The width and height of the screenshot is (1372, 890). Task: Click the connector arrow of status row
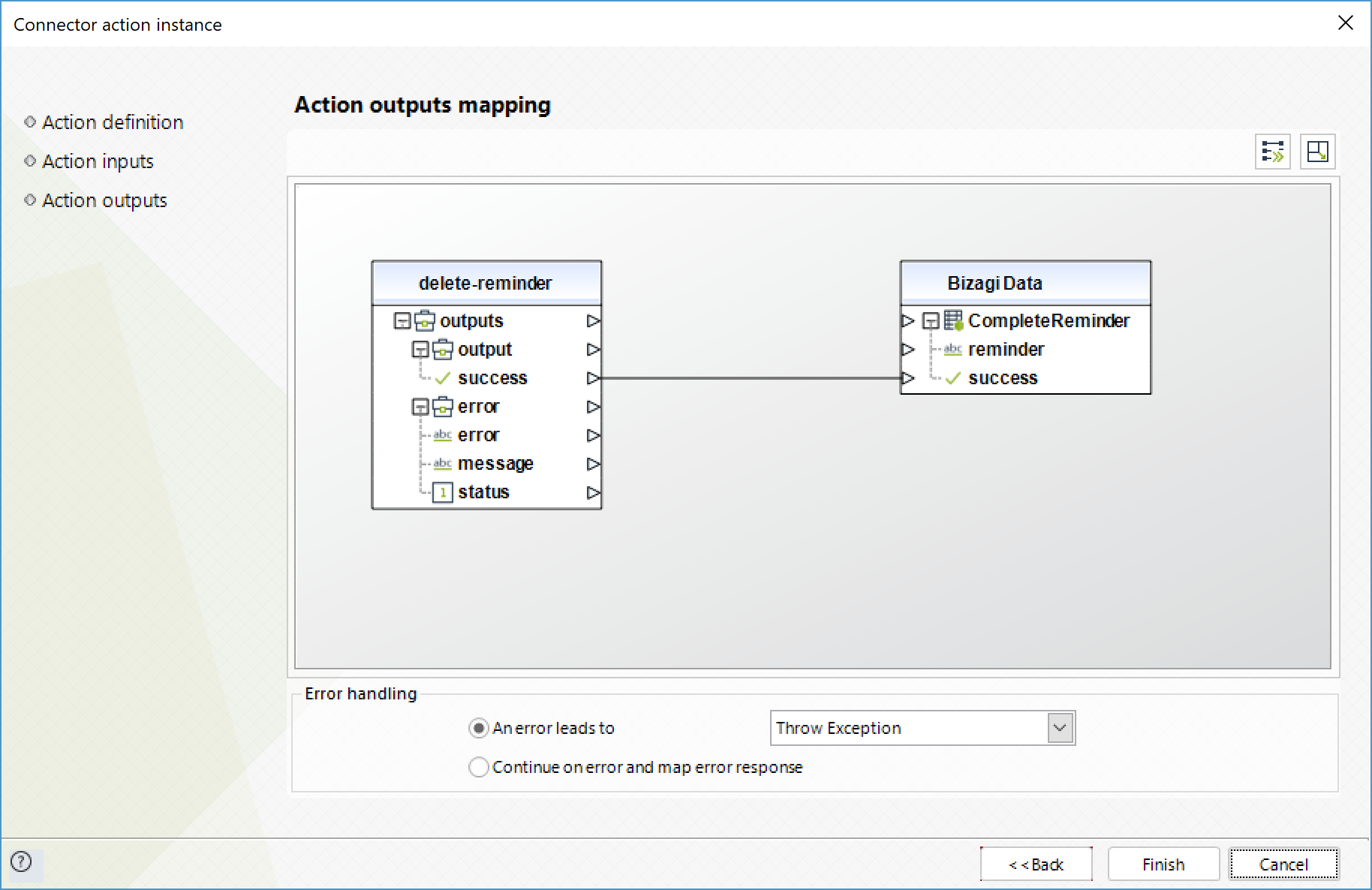tap(594, 492)
